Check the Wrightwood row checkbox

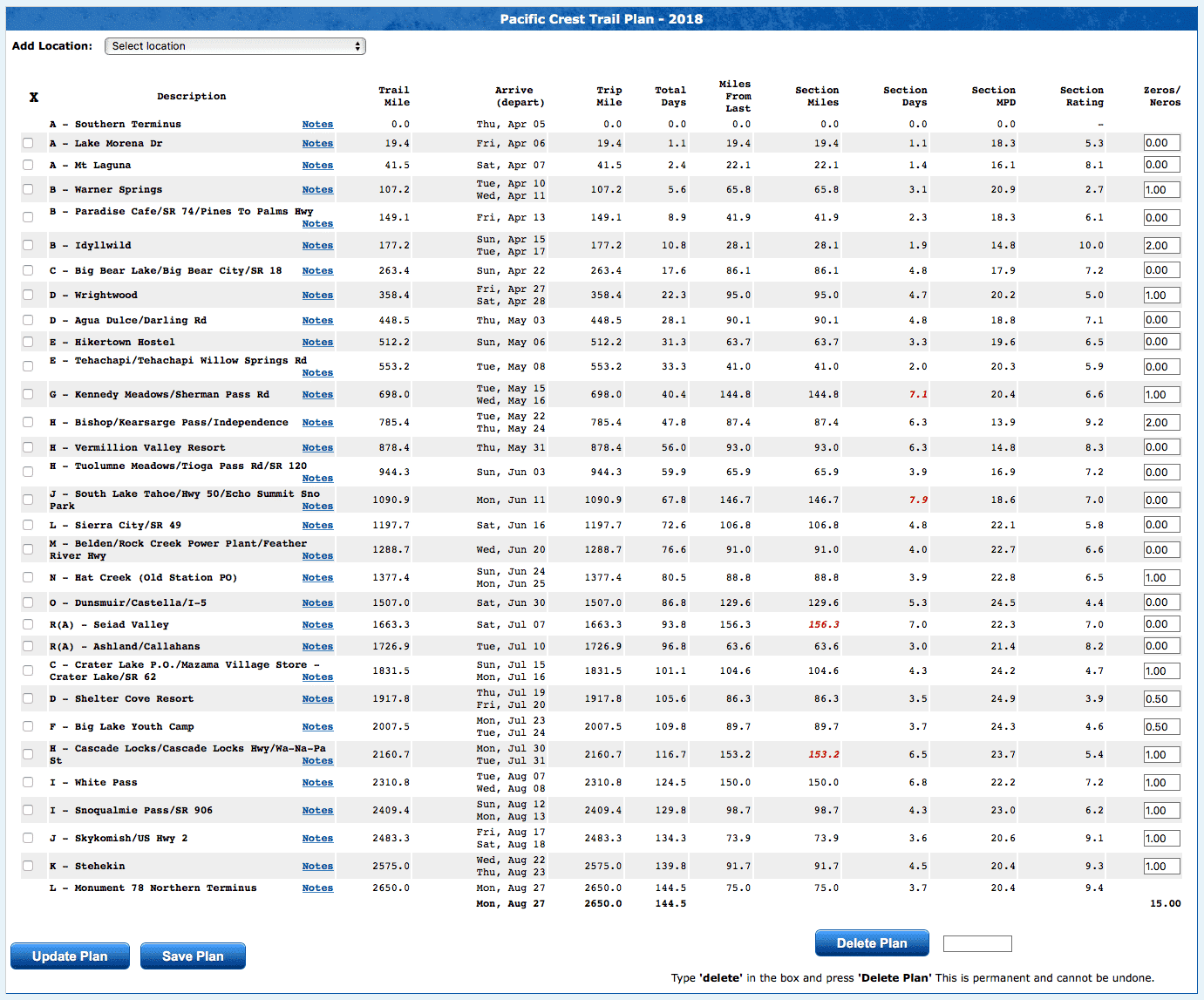tap(28, 295)
